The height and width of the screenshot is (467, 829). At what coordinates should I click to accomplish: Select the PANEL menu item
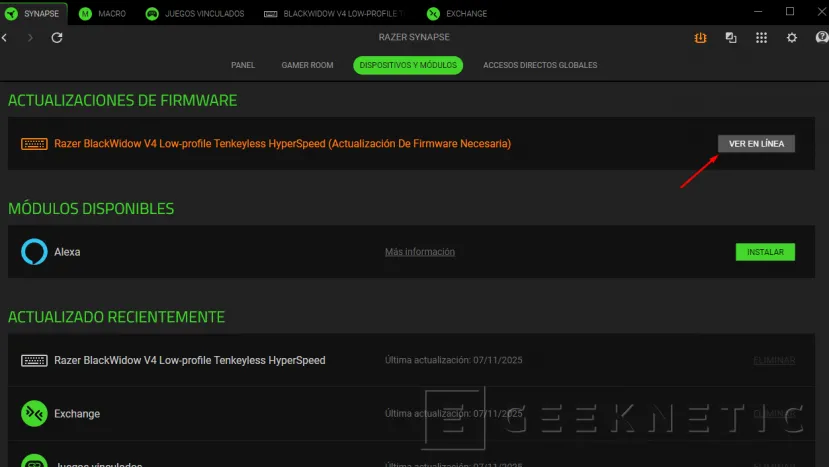(243, 65)
